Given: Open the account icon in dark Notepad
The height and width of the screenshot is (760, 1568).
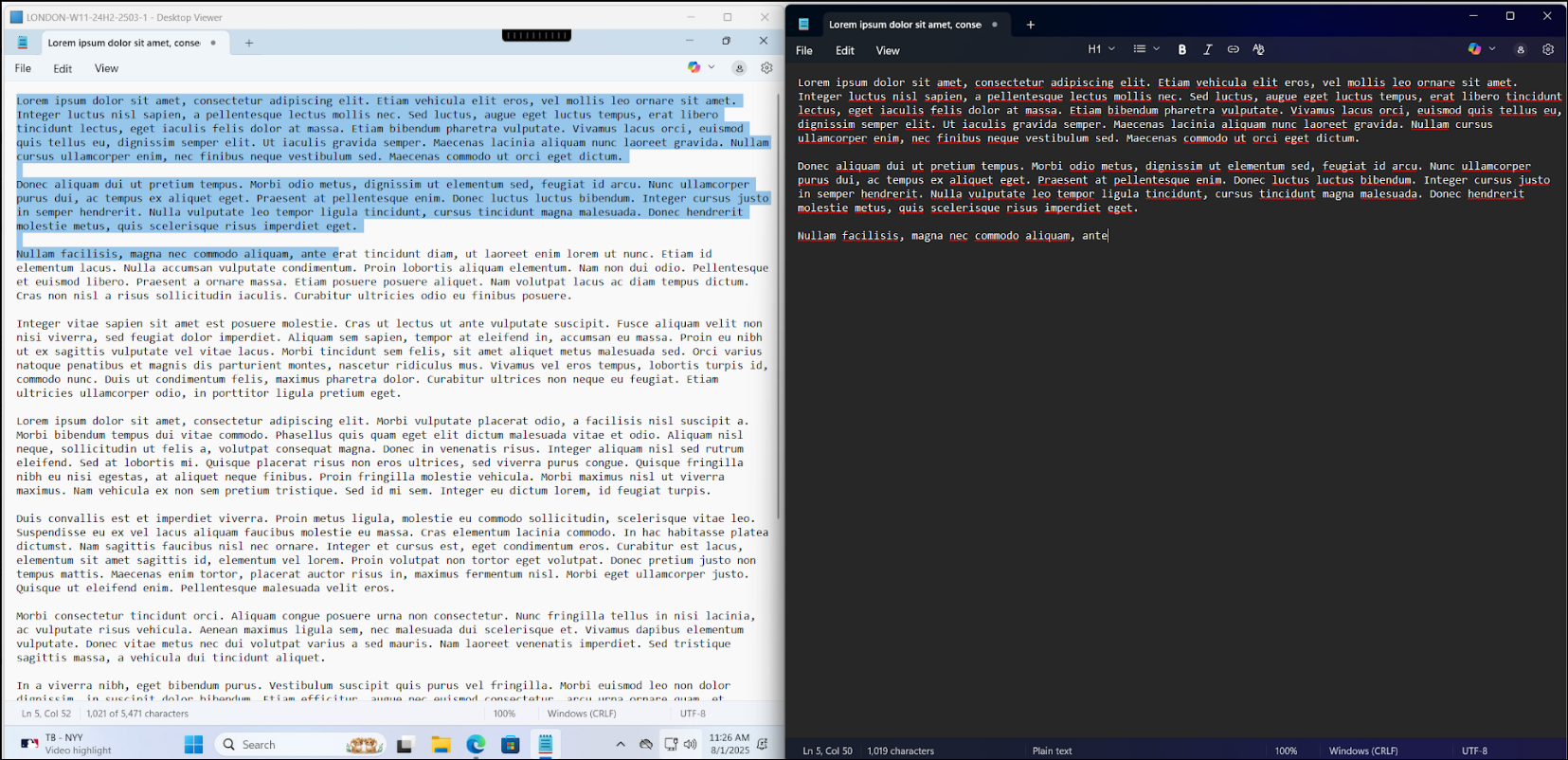Looking at the screenshot, I should [1521, 50].
